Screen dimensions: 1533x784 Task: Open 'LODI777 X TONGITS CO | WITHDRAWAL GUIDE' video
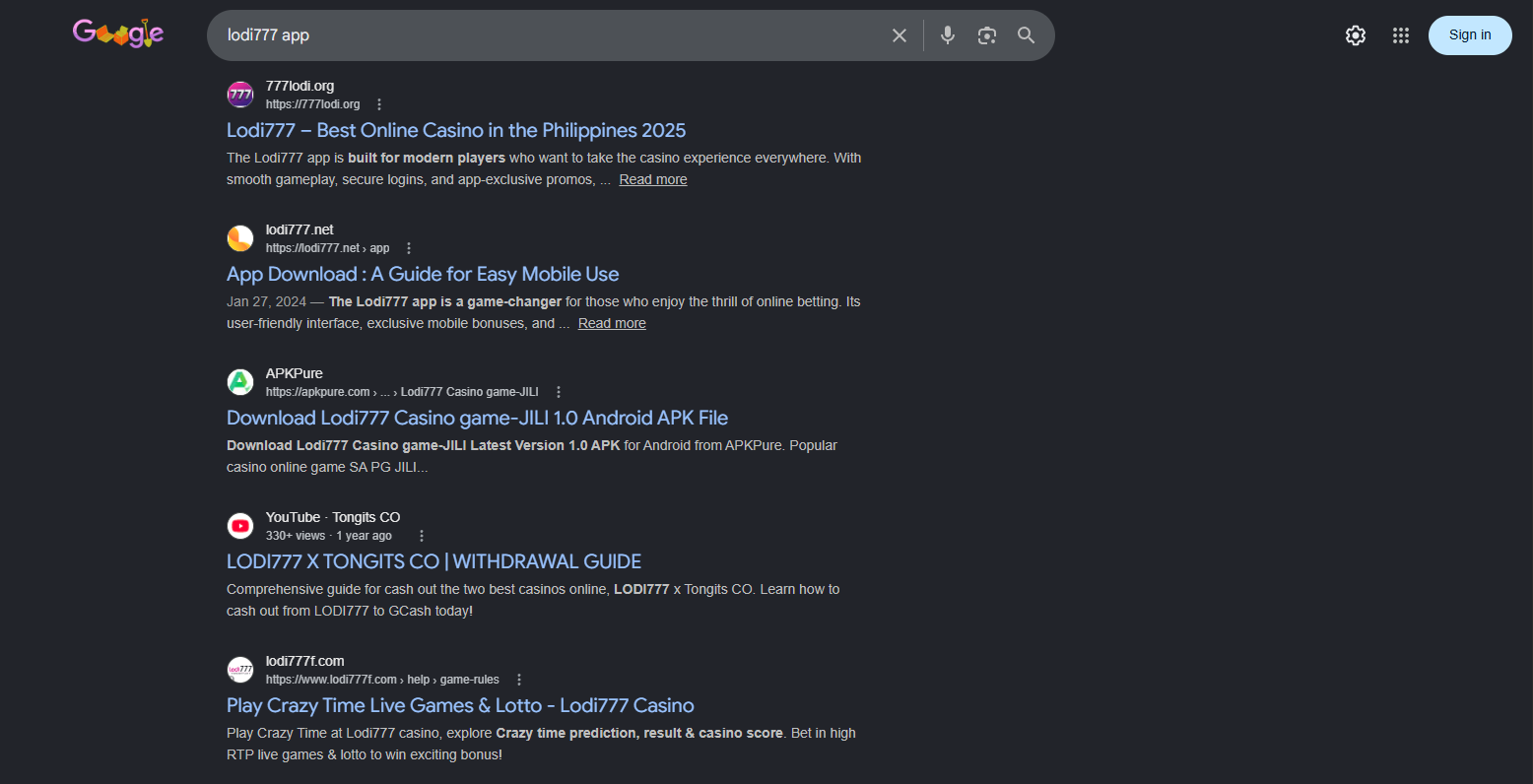[433, 561]
